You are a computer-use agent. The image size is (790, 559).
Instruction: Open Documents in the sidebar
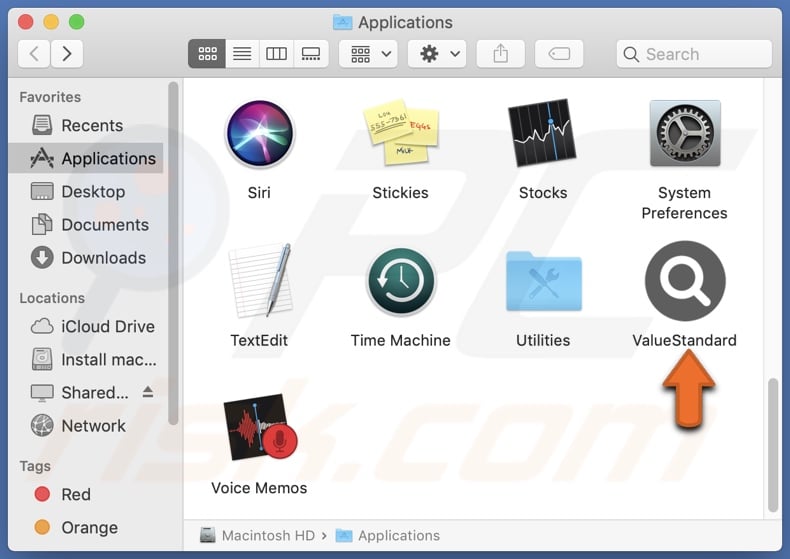coord(86,225)
